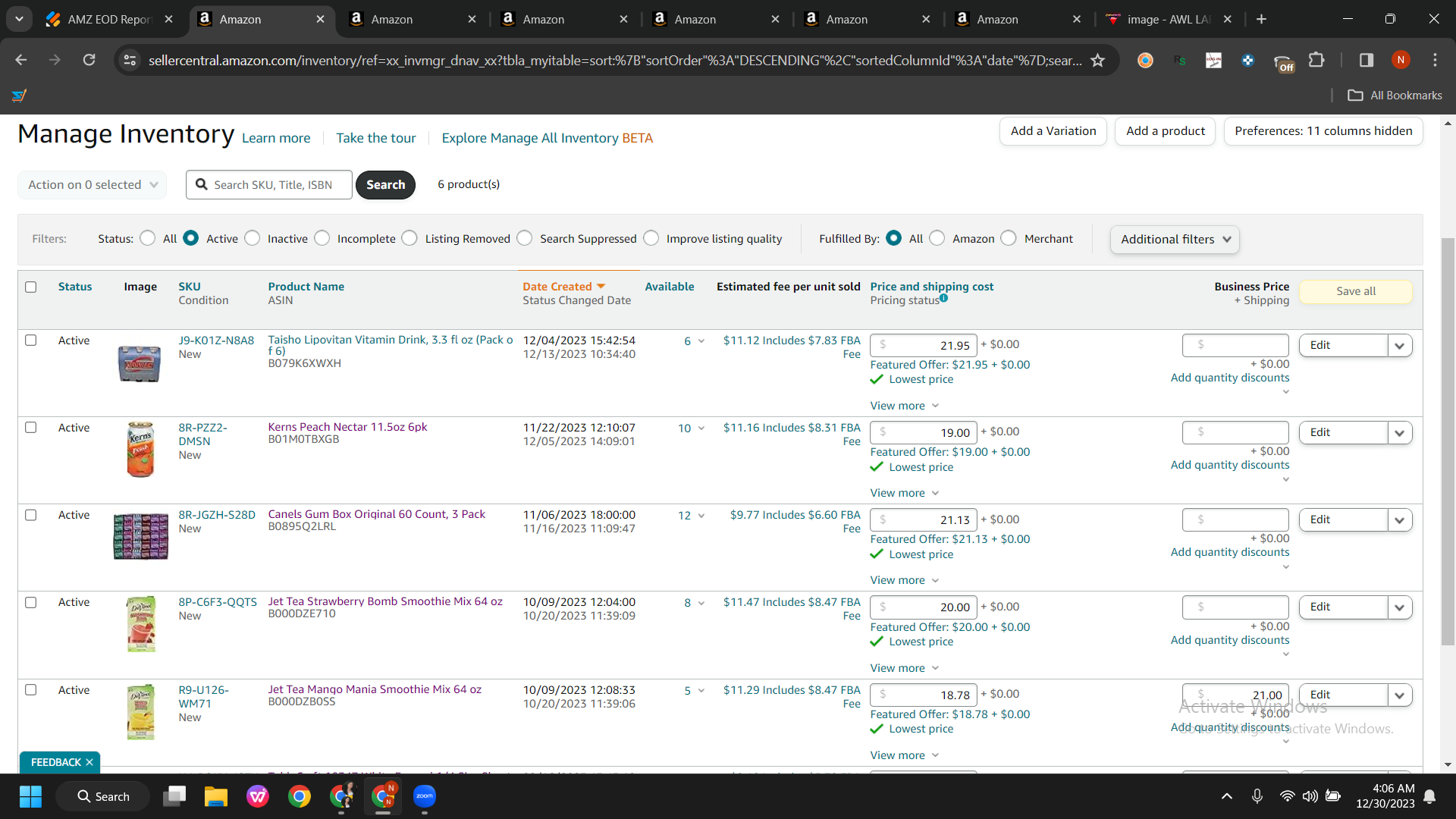Expand the Additional filters dropdown
Viewport: 1456px width, 819px height.
[x=1175, y=240]
